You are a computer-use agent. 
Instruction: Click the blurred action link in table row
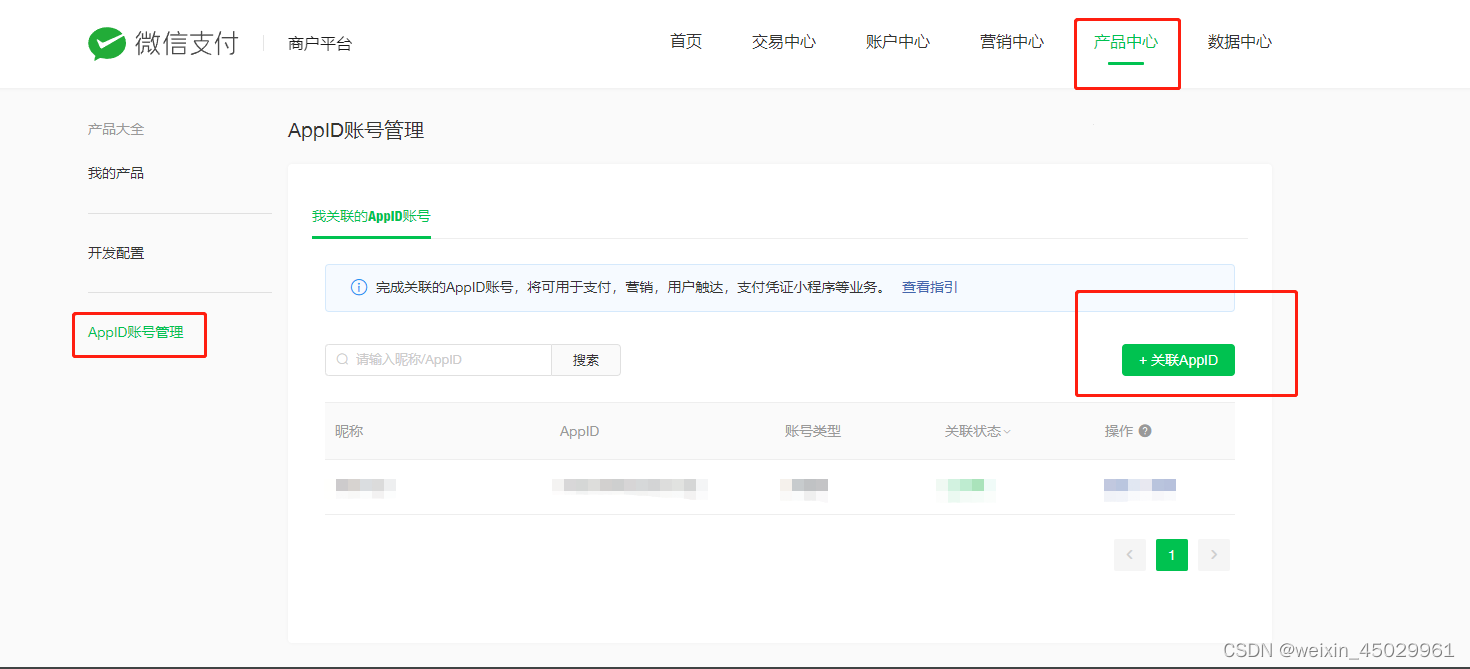click(x=1140, y=487)
